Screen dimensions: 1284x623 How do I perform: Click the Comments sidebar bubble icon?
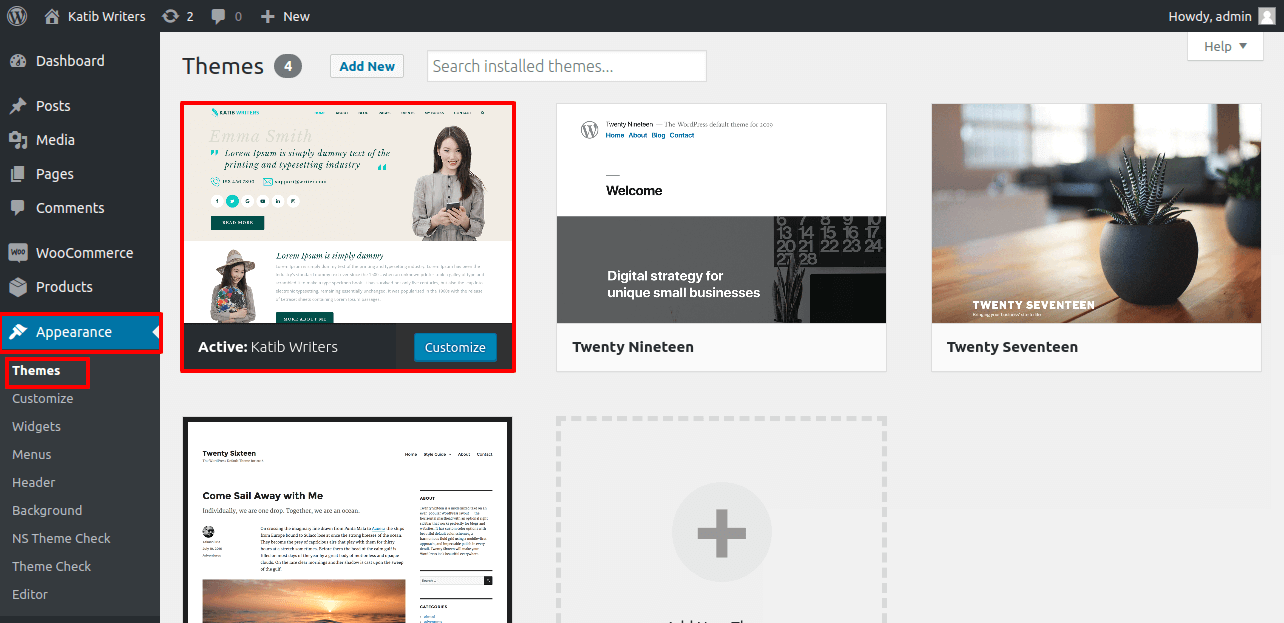pyautogui.click(x=18, y=208)
